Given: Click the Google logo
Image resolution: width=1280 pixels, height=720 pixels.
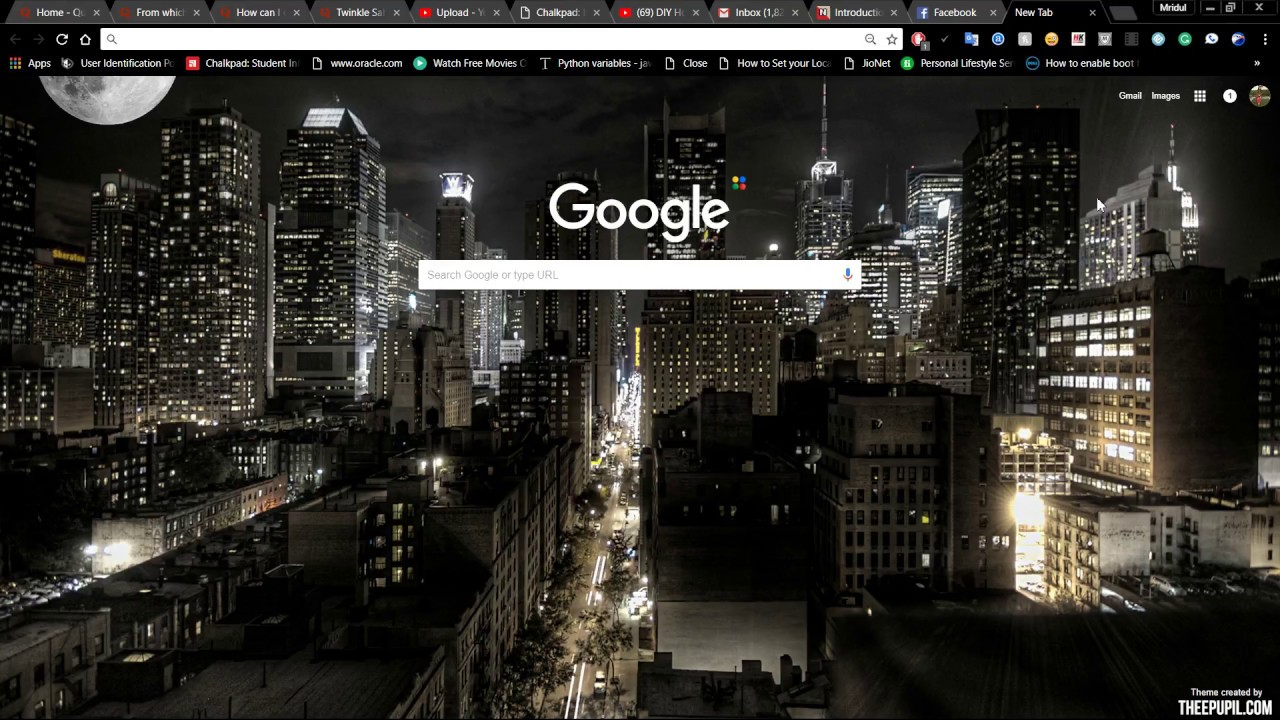Looking at the screenshot, I should [x=639, y=211].
